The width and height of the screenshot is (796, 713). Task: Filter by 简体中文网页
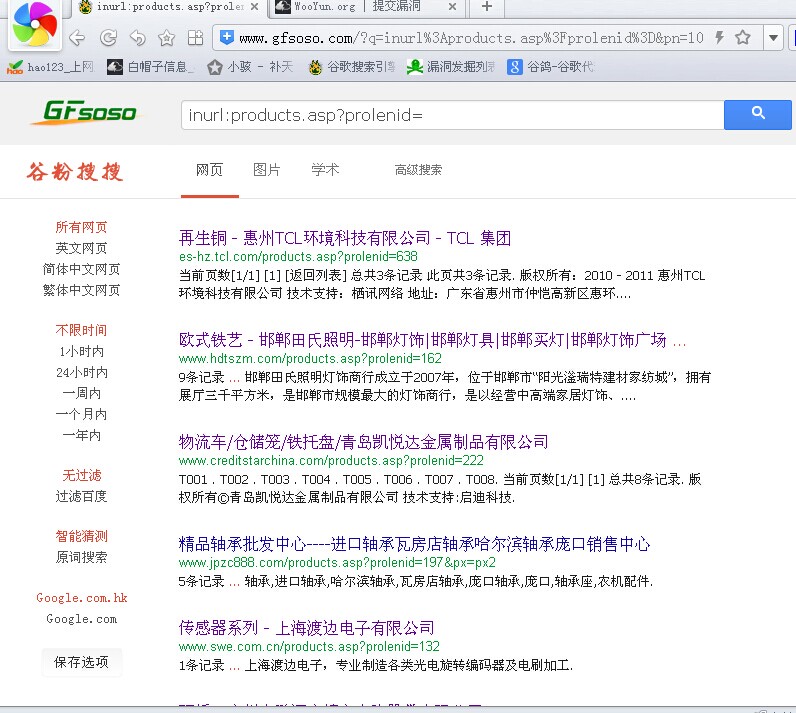tap(81, 269)
